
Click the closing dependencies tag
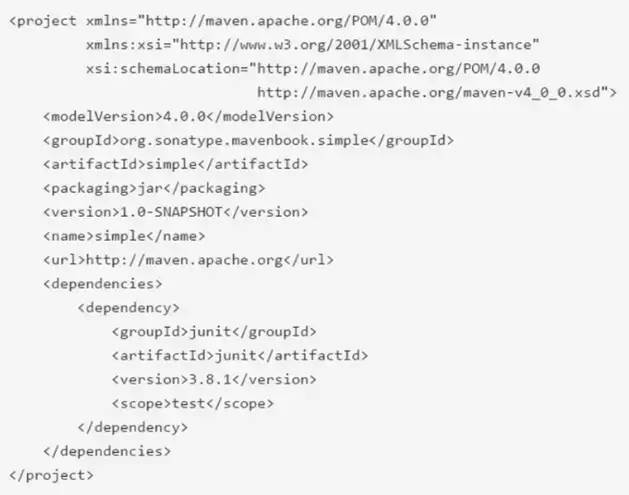click(x=107, y=451)
